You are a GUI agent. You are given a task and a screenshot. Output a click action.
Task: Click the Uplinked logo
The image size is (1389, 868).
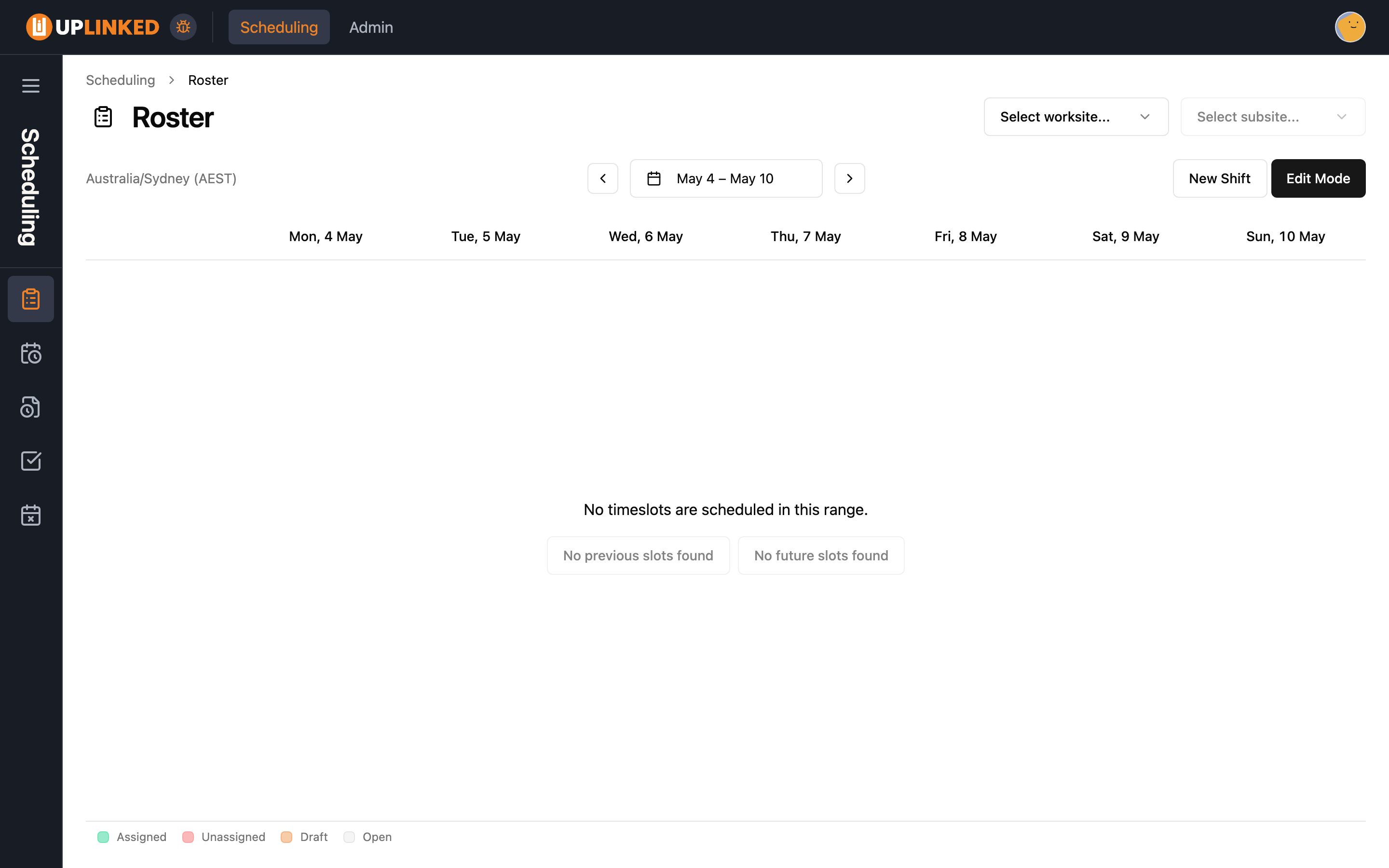point(93,27)
